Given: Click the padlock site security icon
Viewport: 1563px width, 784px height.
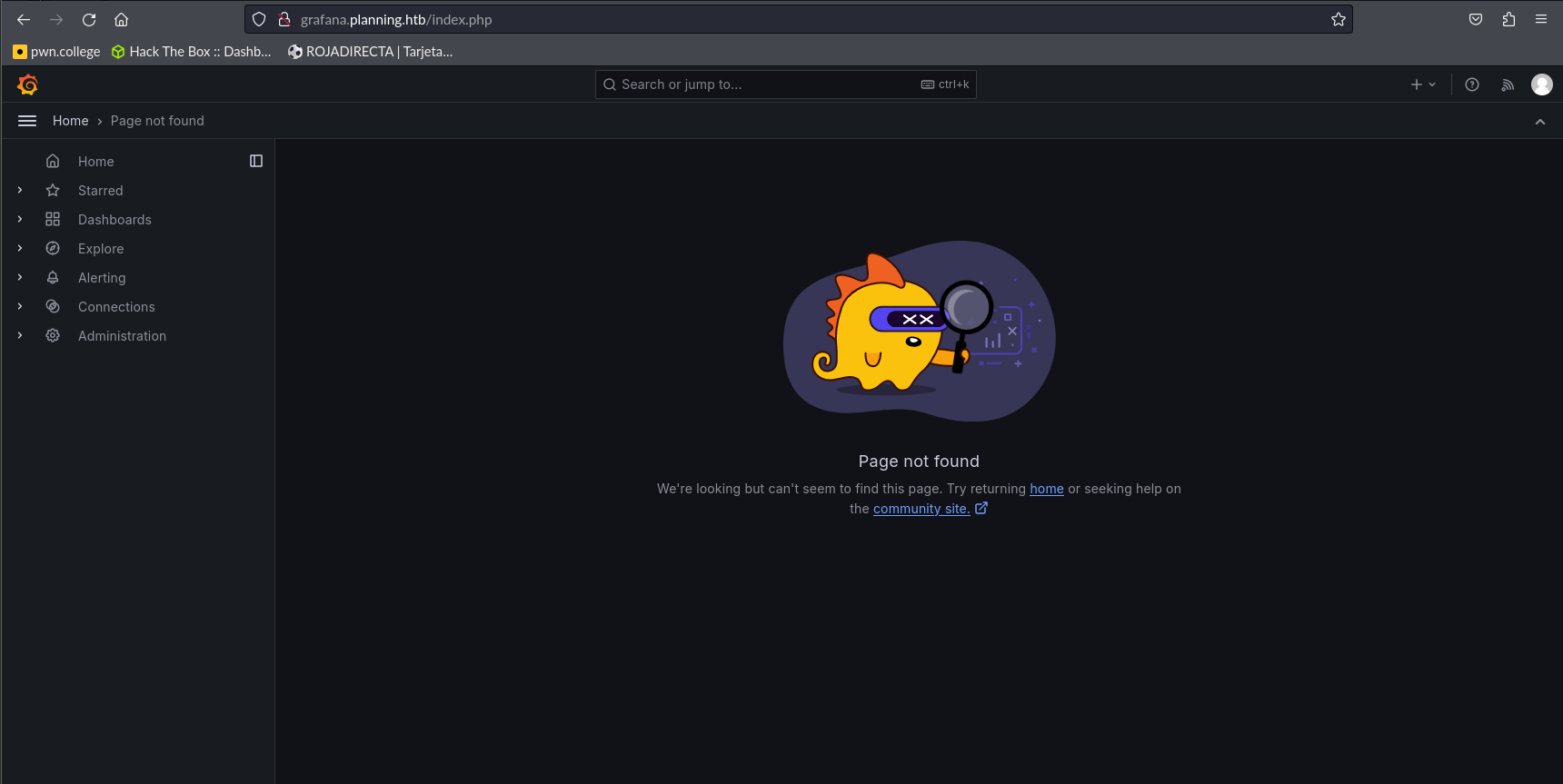Looking at the screenshot, I should pyautogui.click(x=284, y=19).
